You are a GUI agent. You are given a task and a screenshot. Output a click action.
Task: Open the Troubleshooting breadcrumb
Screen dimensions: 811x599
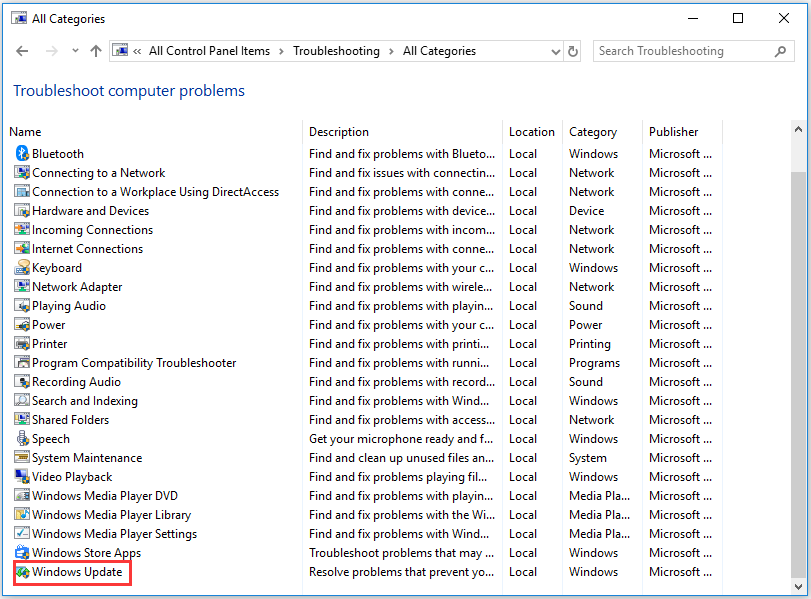coord(336,51)
